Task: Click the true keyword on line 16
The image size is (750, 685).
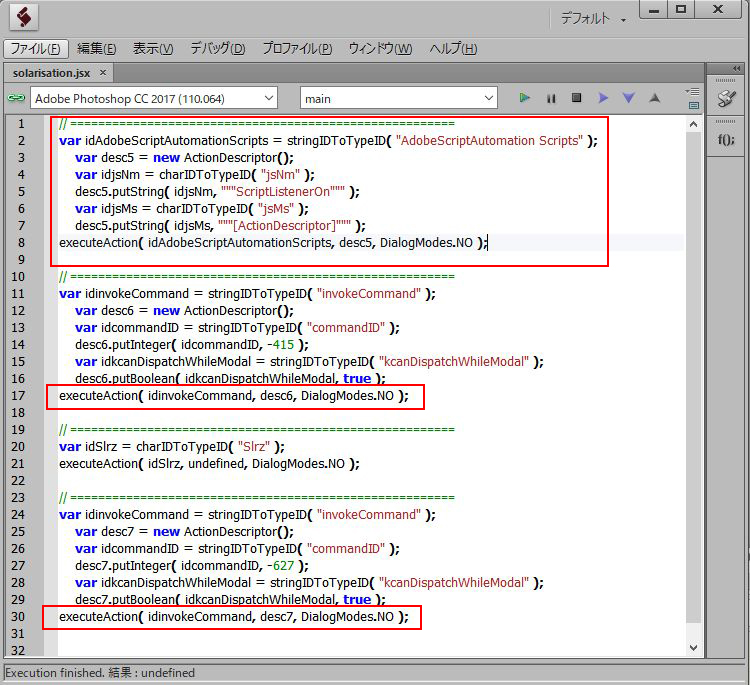Action: pos(357,378)
